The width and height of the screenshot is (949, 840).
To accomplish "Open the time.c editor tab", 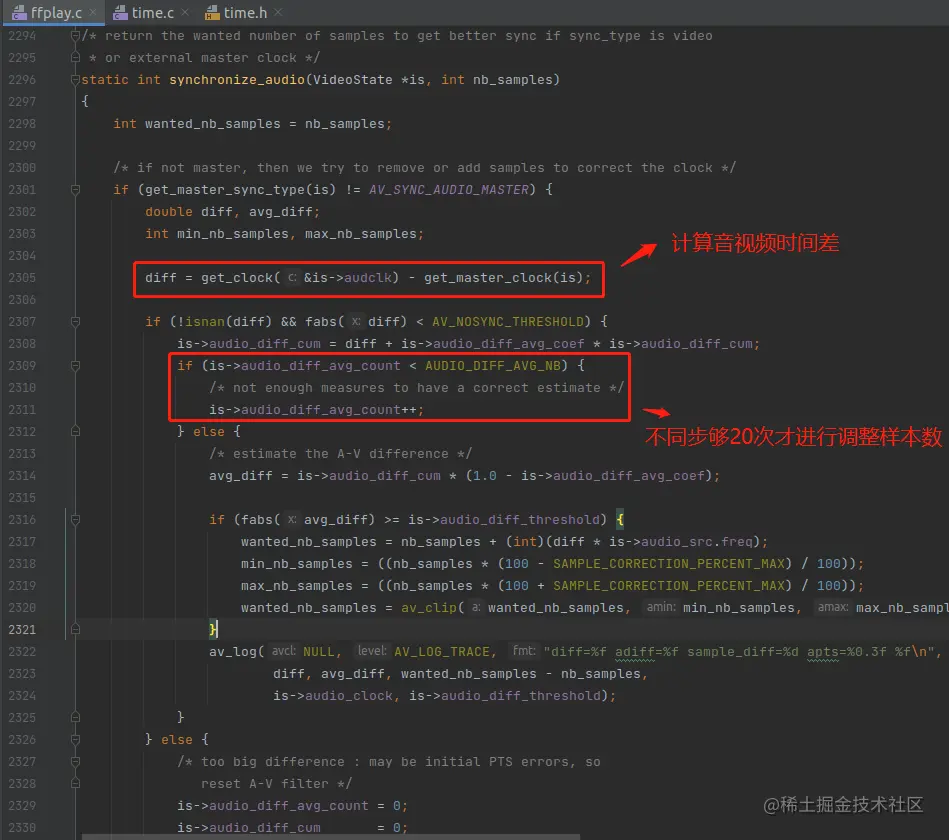I will [153, 12].
